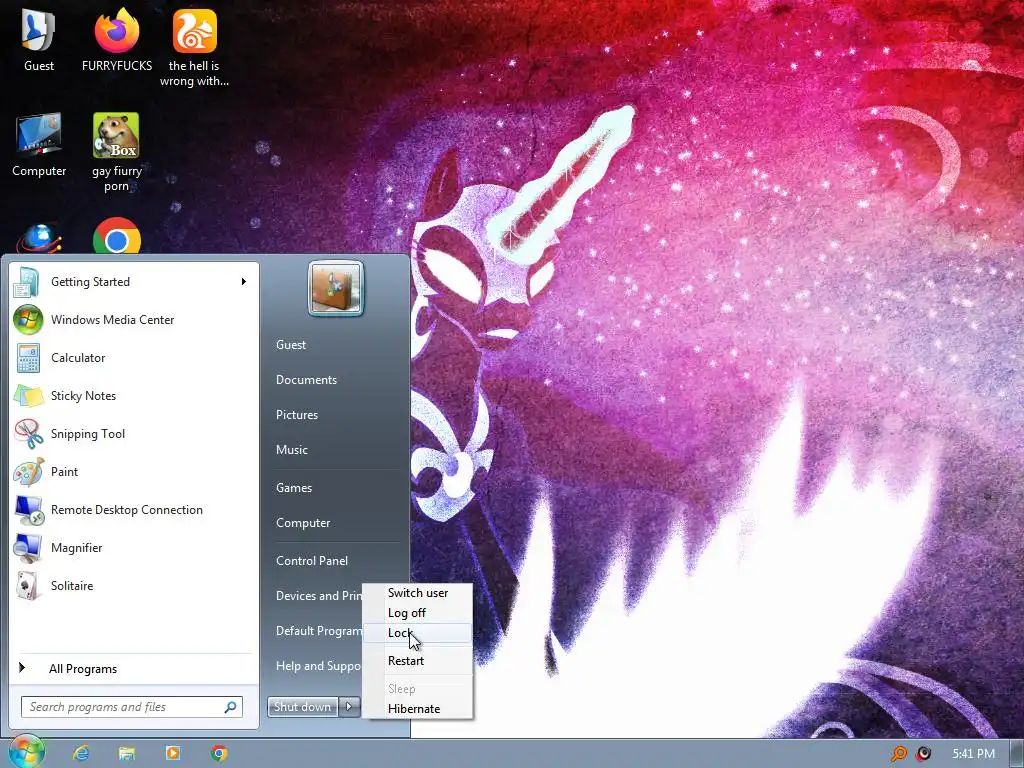Viewport: 1024px width, 768px height.
Task: Click the magnifier tray icon
Action: (899, 754)
